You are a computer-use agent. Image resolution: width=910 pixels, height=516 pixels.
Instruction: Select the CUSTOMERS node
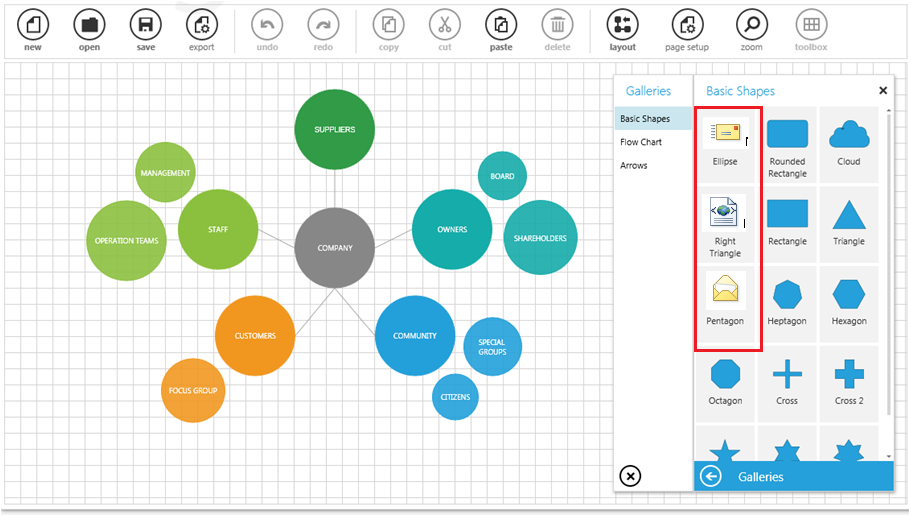tap(255, 335)
